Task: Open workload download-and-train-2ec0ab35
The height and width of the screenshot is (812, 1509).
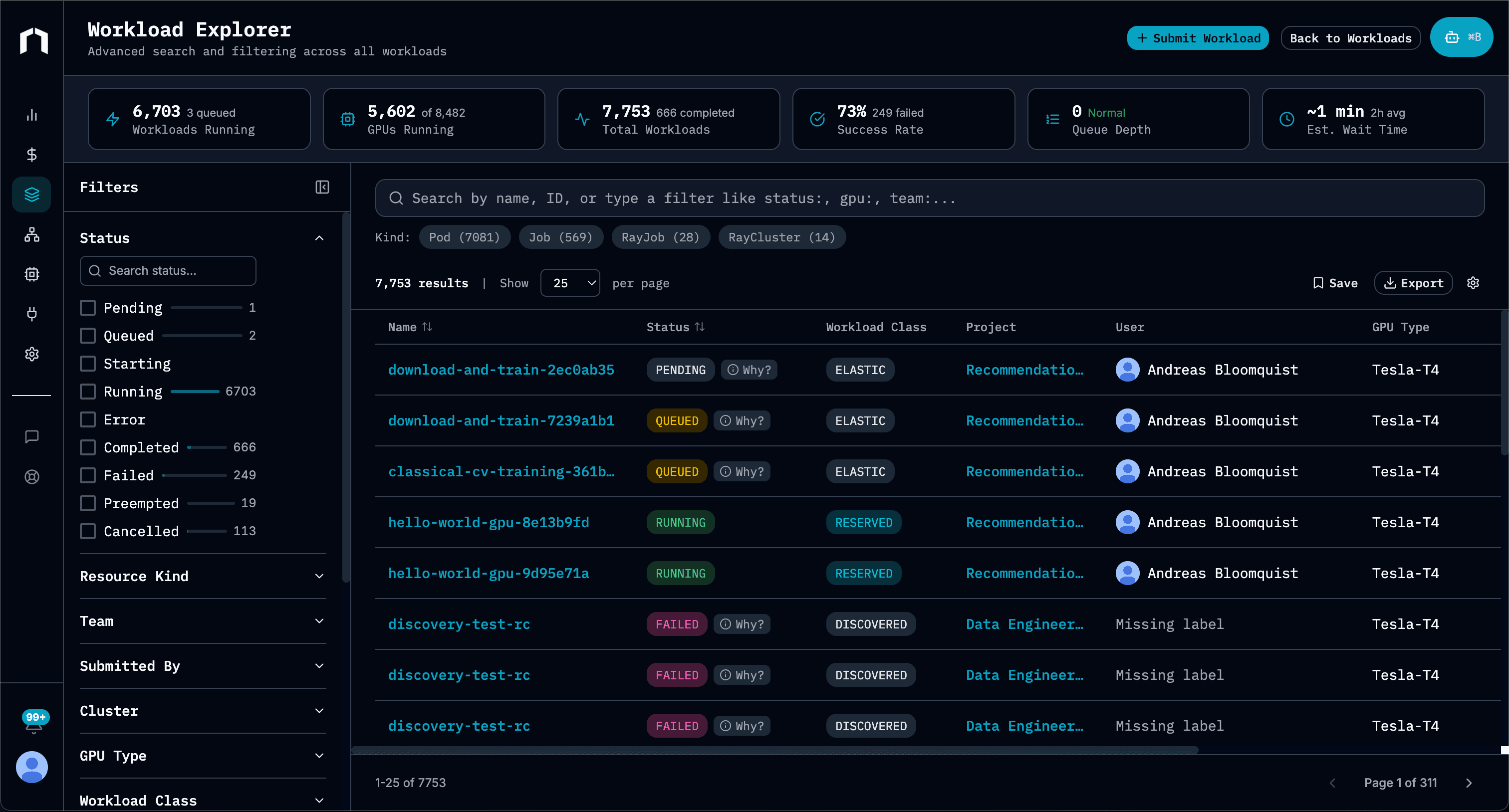Action: click(501, 370)
